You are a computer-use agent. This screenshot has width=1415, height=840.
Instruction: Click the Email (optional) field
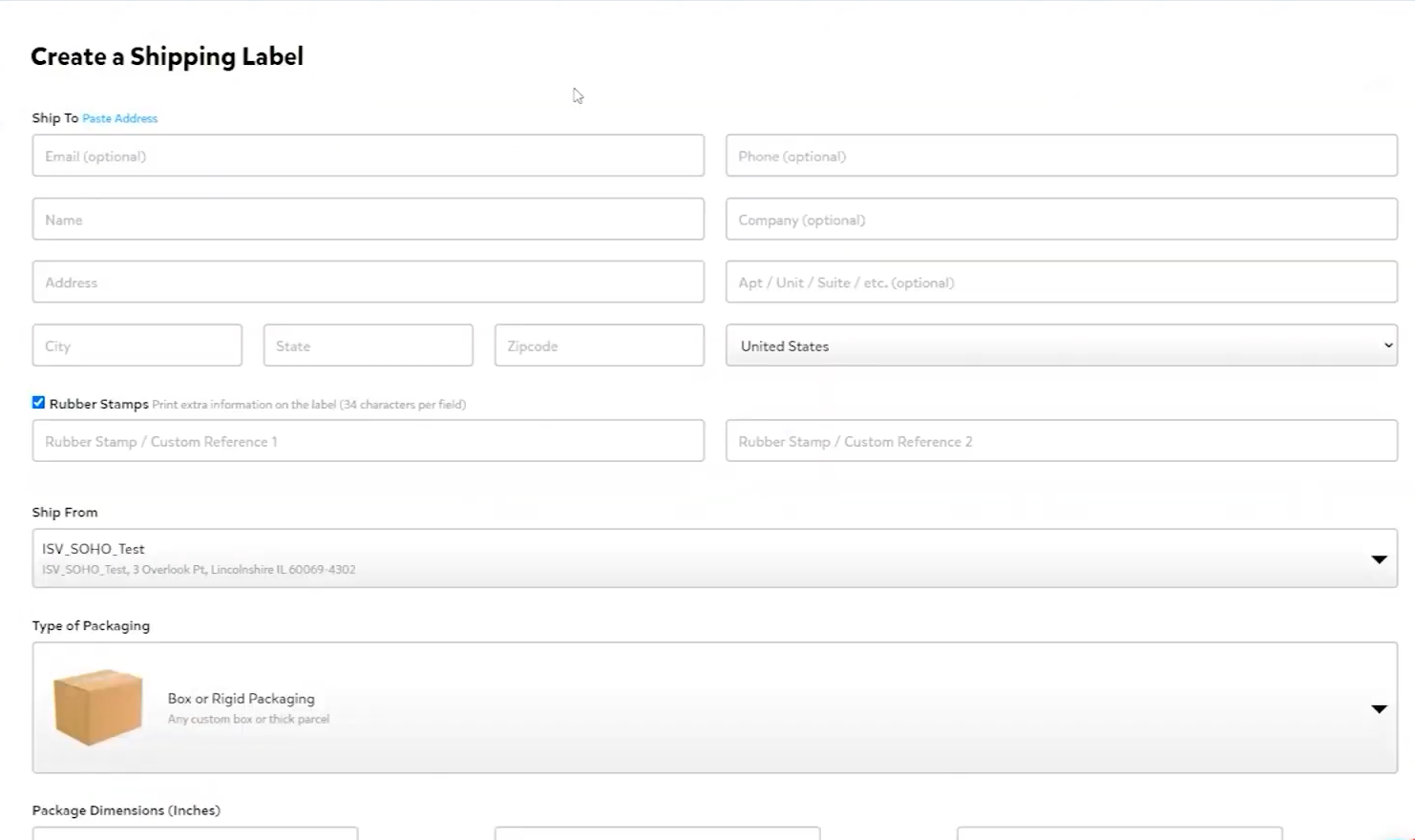368,156
